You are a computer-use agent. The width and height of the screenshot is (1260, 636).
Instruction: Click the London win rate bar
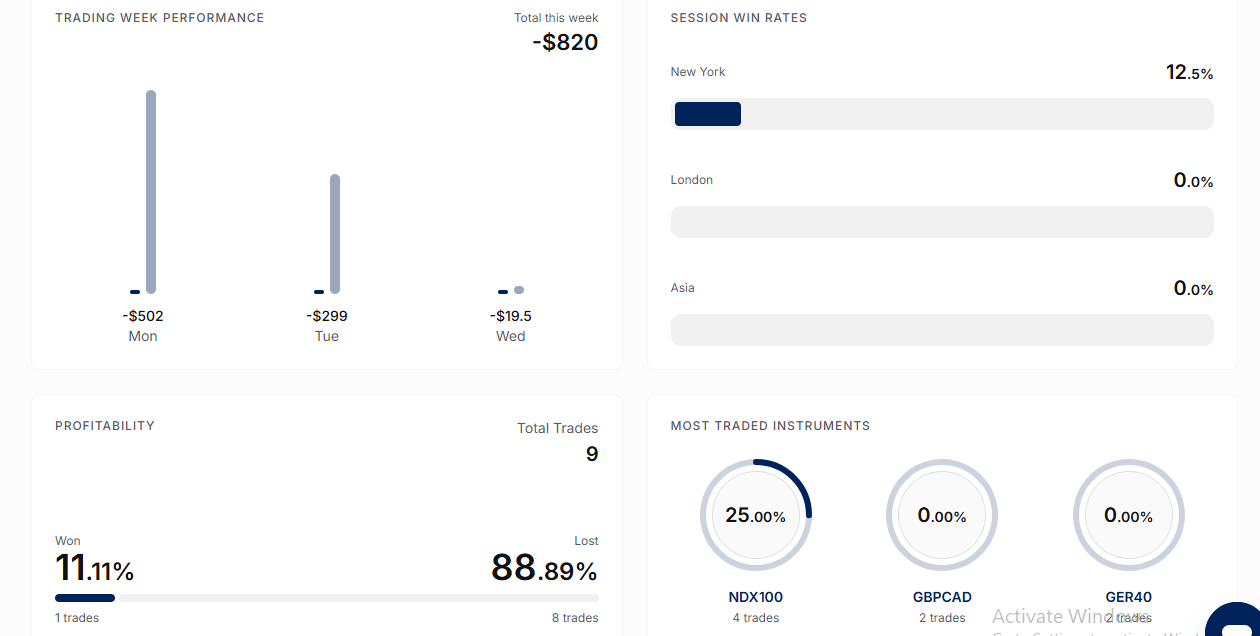click(942, 222)
